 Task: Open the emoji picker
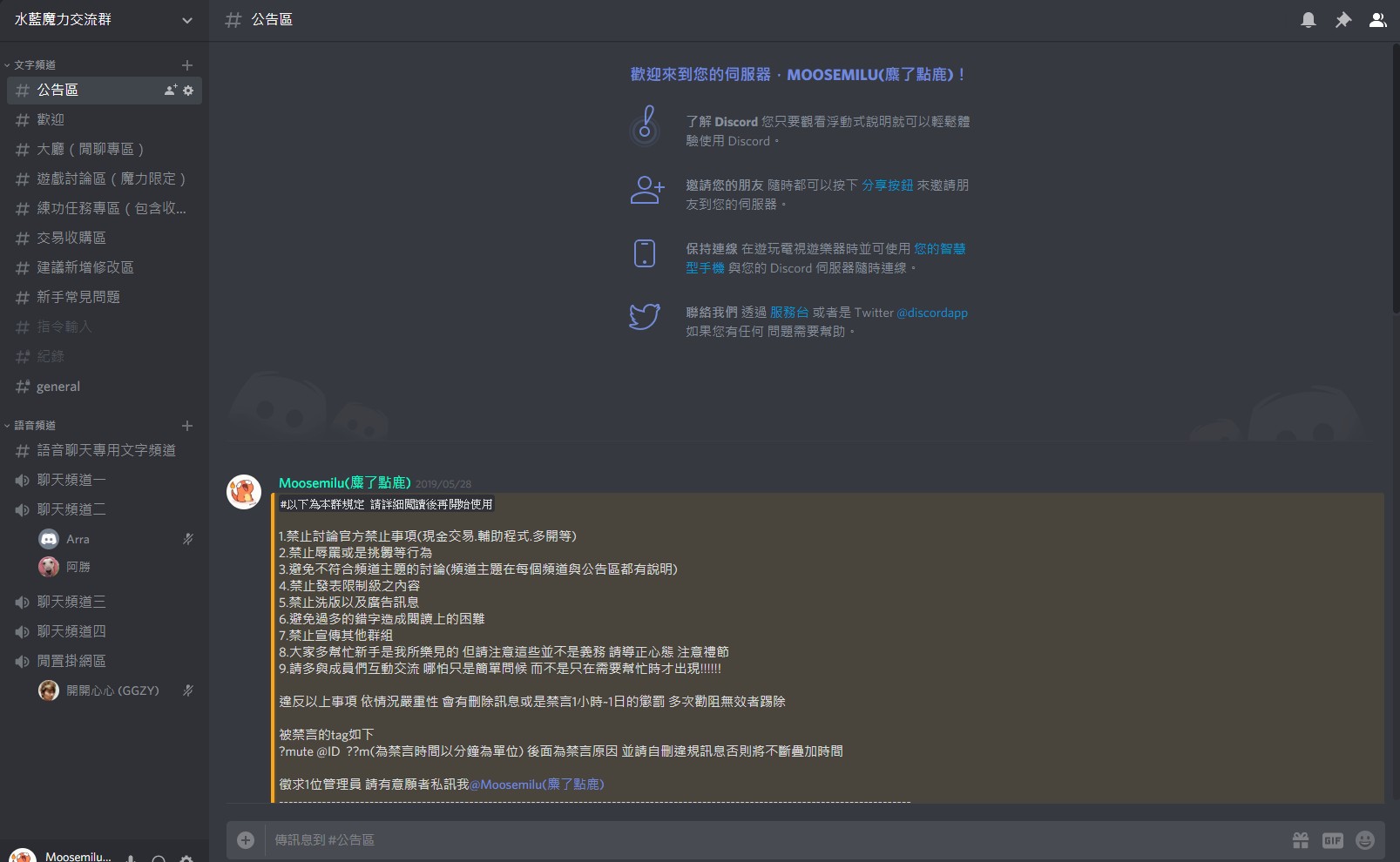point(1365,840)
